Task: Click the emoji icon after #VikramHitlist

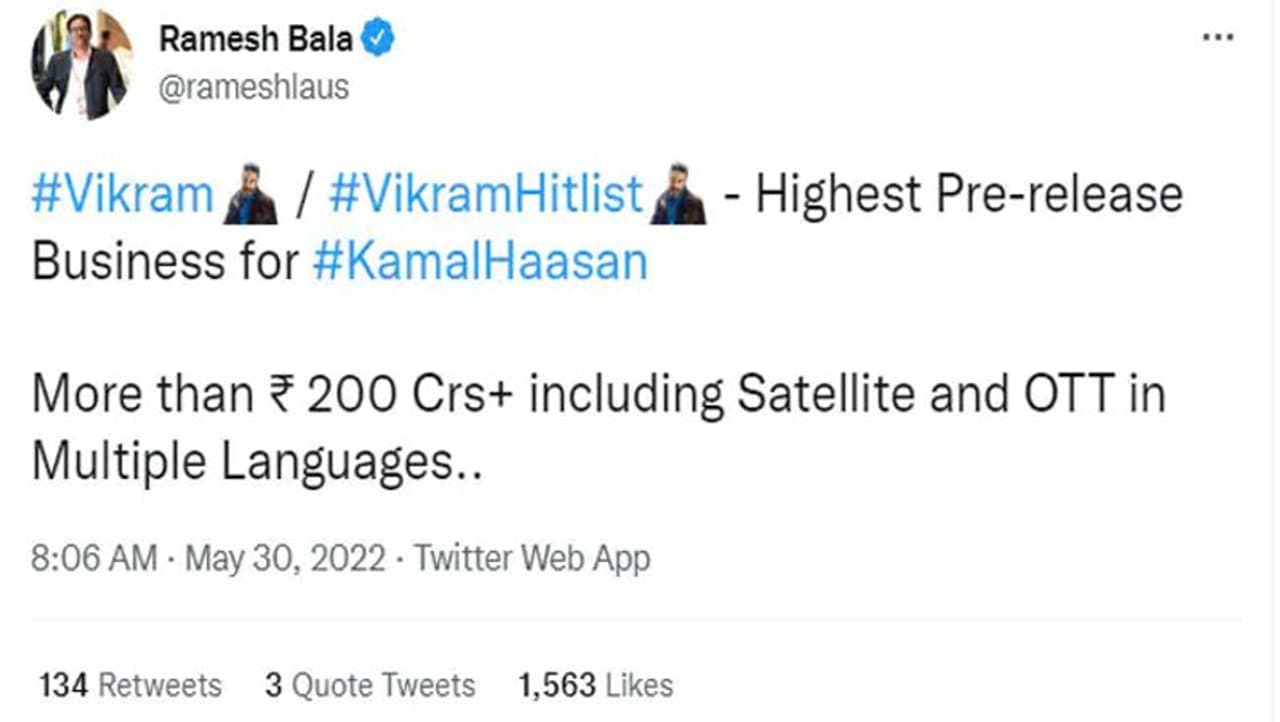Action: [x=678, y=195]
